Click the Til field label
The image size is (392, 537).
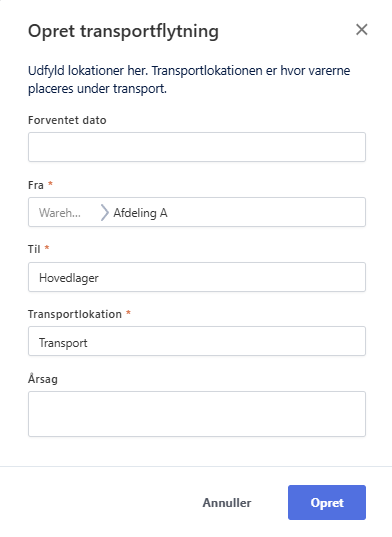tap(34, 249)
